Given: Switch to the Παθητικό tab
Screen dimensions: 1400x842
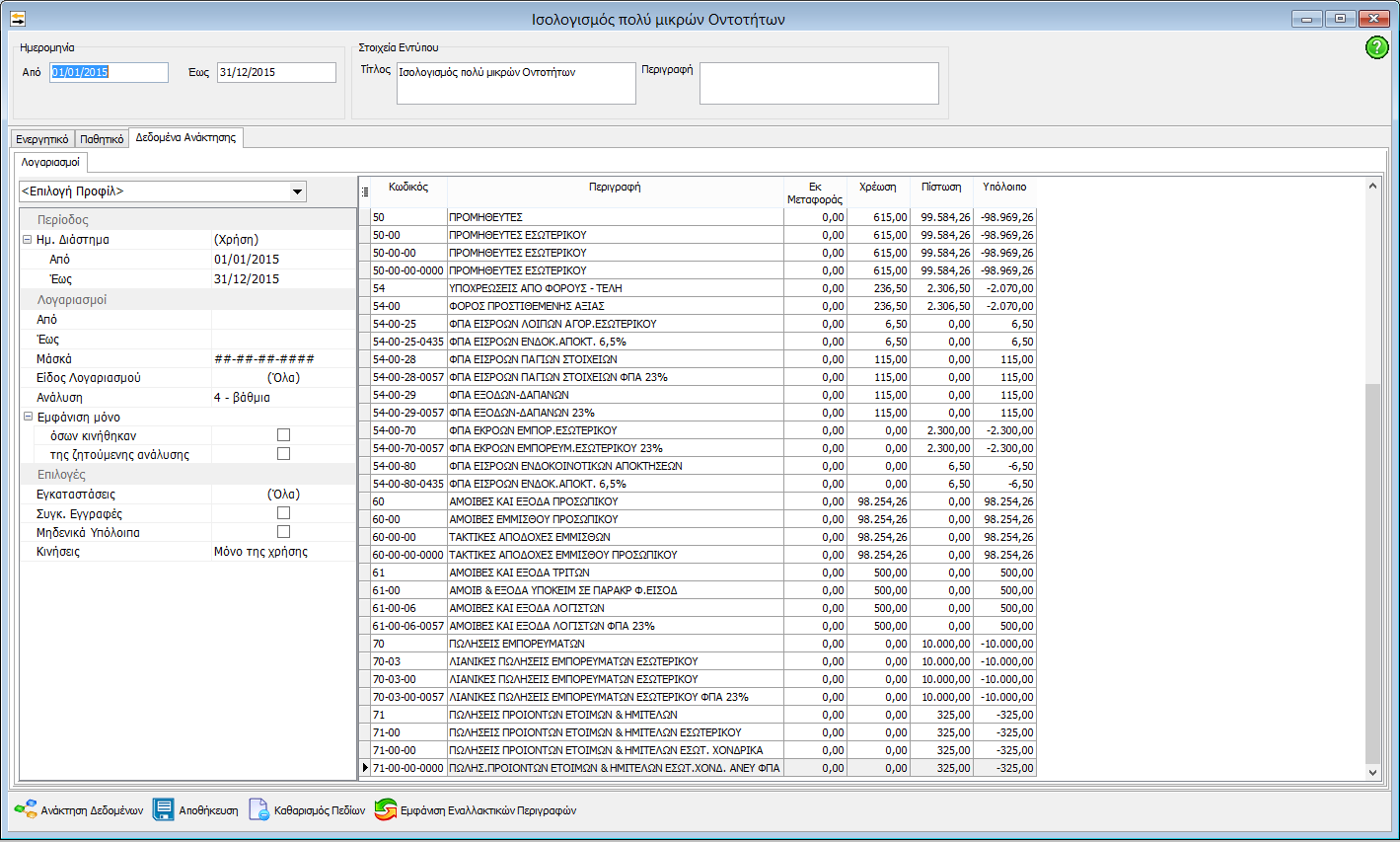Looking at the screenshot, I should tap(102, 139).
